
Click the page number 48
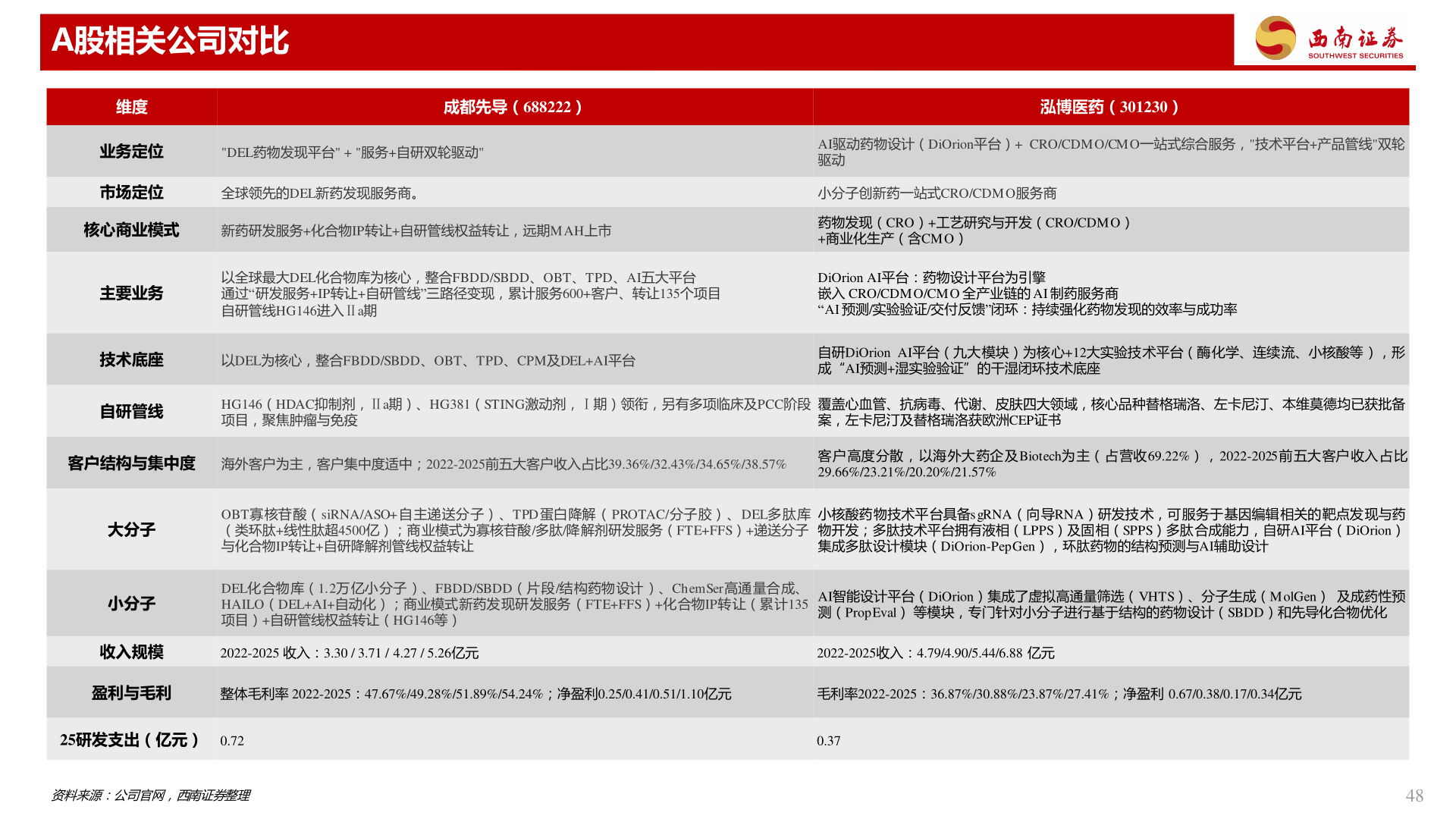(1414, 795)
